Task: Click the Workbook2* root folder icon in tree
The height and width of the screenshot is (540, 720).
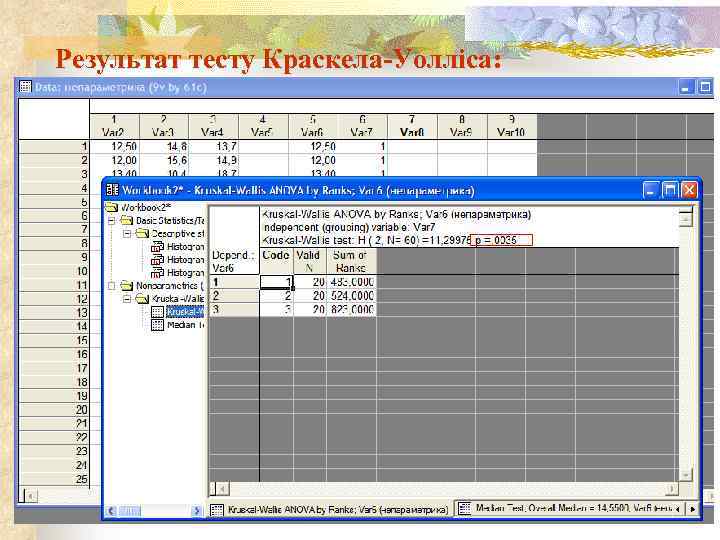Action: 112,208
